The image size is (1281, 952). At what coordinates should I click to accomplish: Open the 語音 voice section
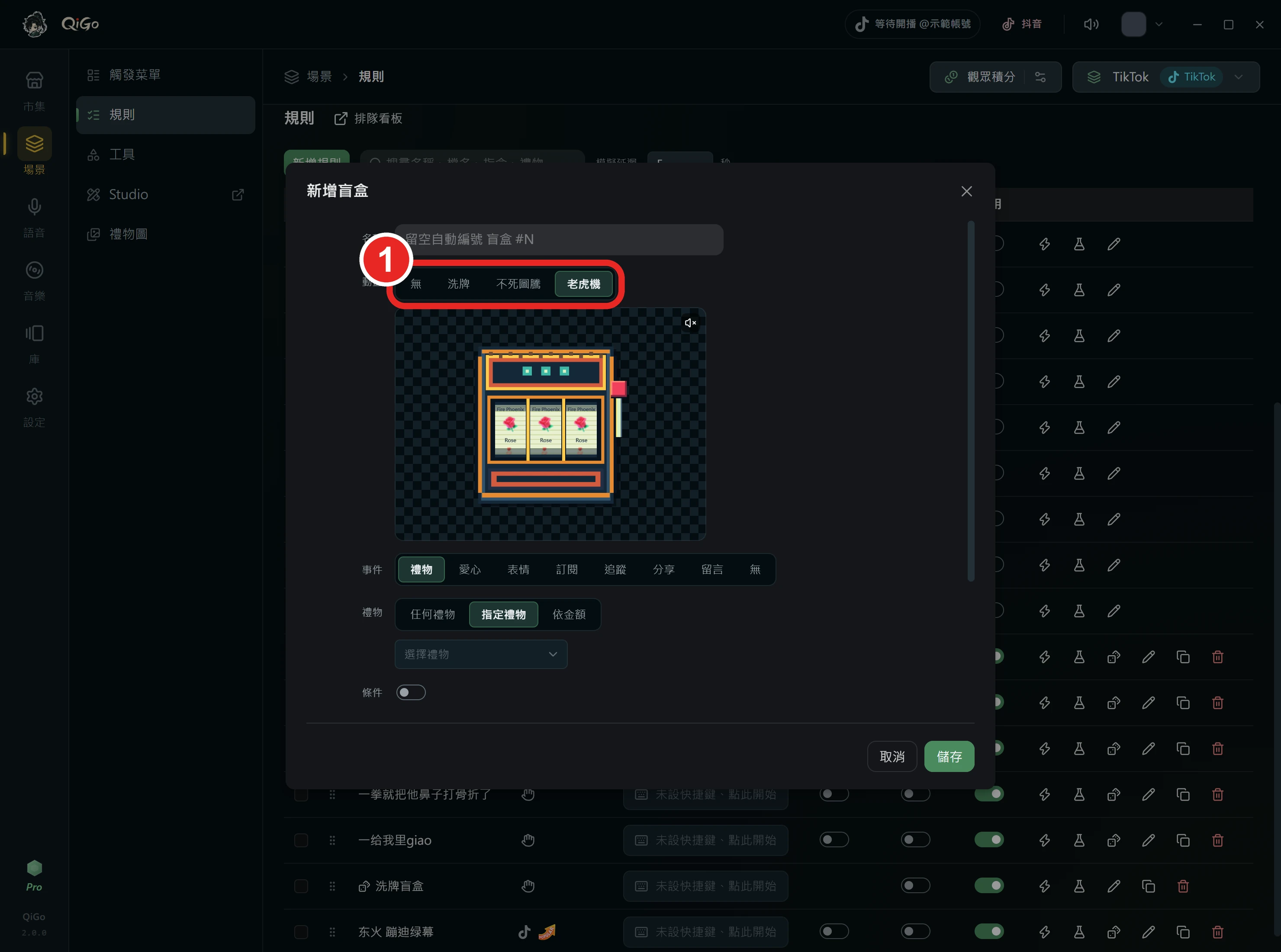pyautogui.click(x=34, y=217)
